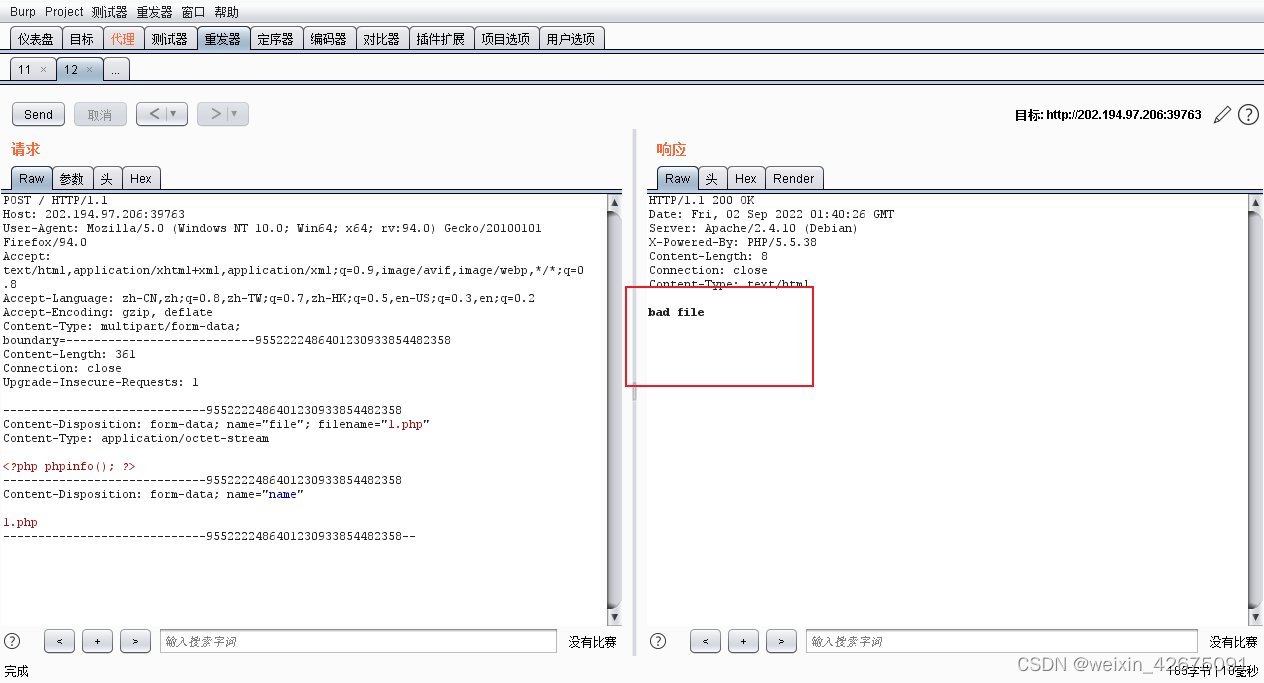Open the Project menu

(x=64, y=12)
